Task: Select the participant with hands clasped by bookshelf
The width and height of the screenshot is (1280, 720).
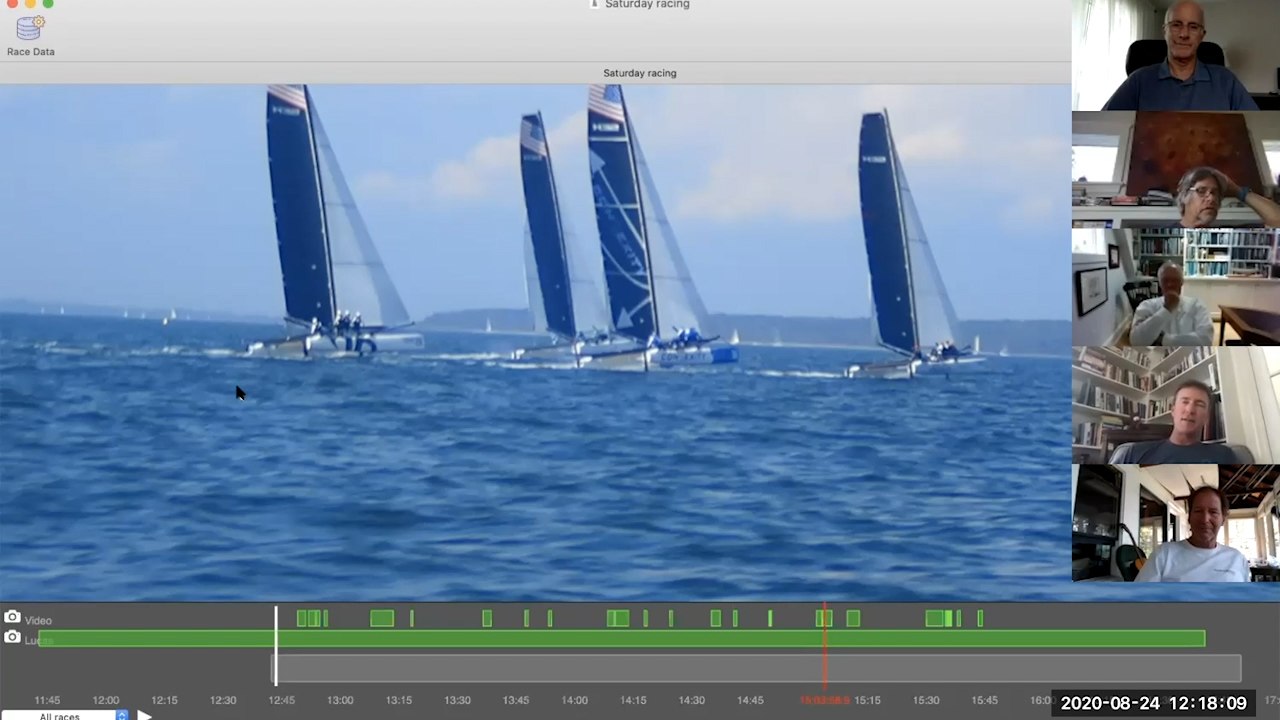Action: [x=1176, y=287]
